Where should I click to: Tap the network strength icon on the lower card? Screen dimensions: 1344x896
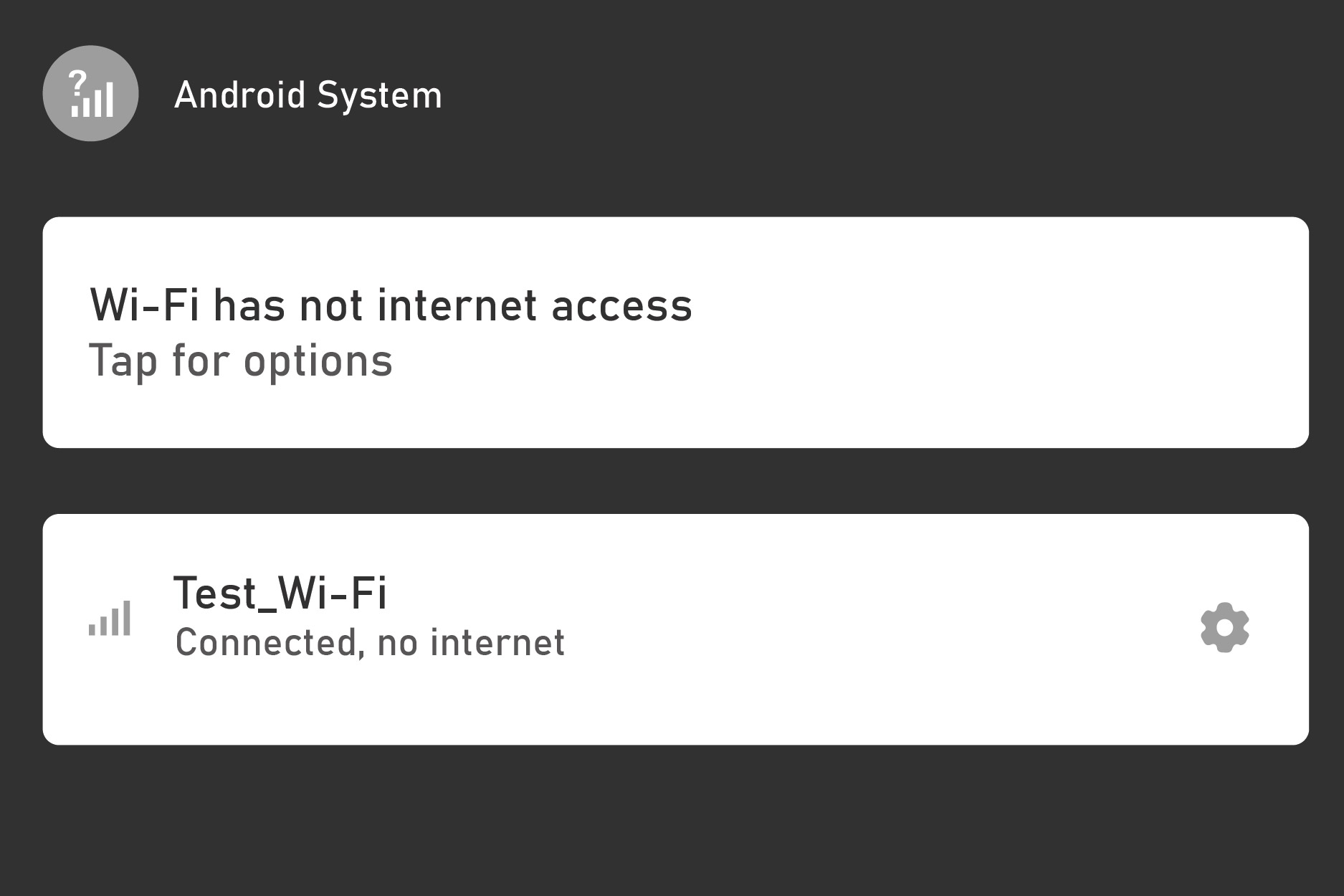pyautogui.click(x=109, y=618)
